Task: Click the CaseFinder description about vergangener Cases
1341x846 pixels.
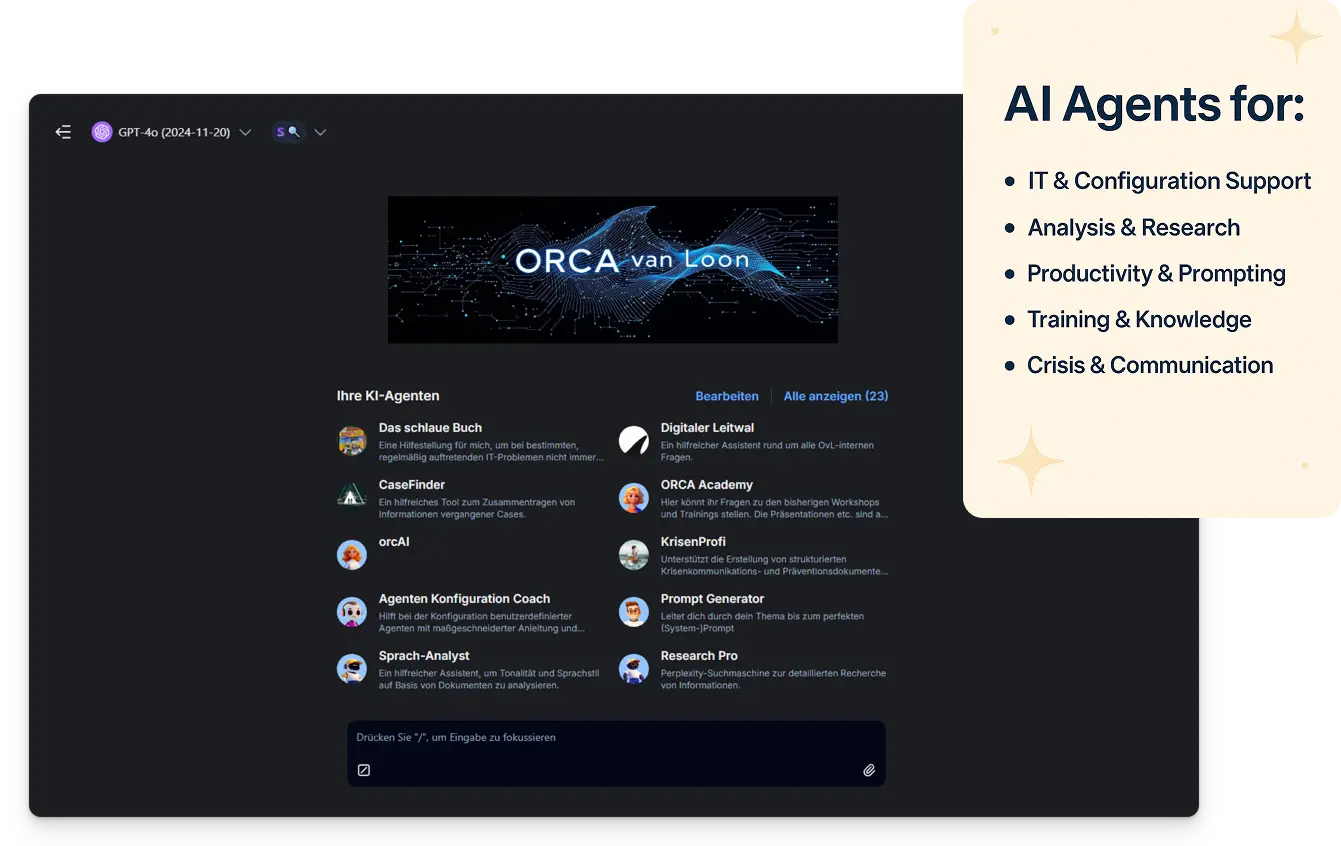Action: pos(477,508)
